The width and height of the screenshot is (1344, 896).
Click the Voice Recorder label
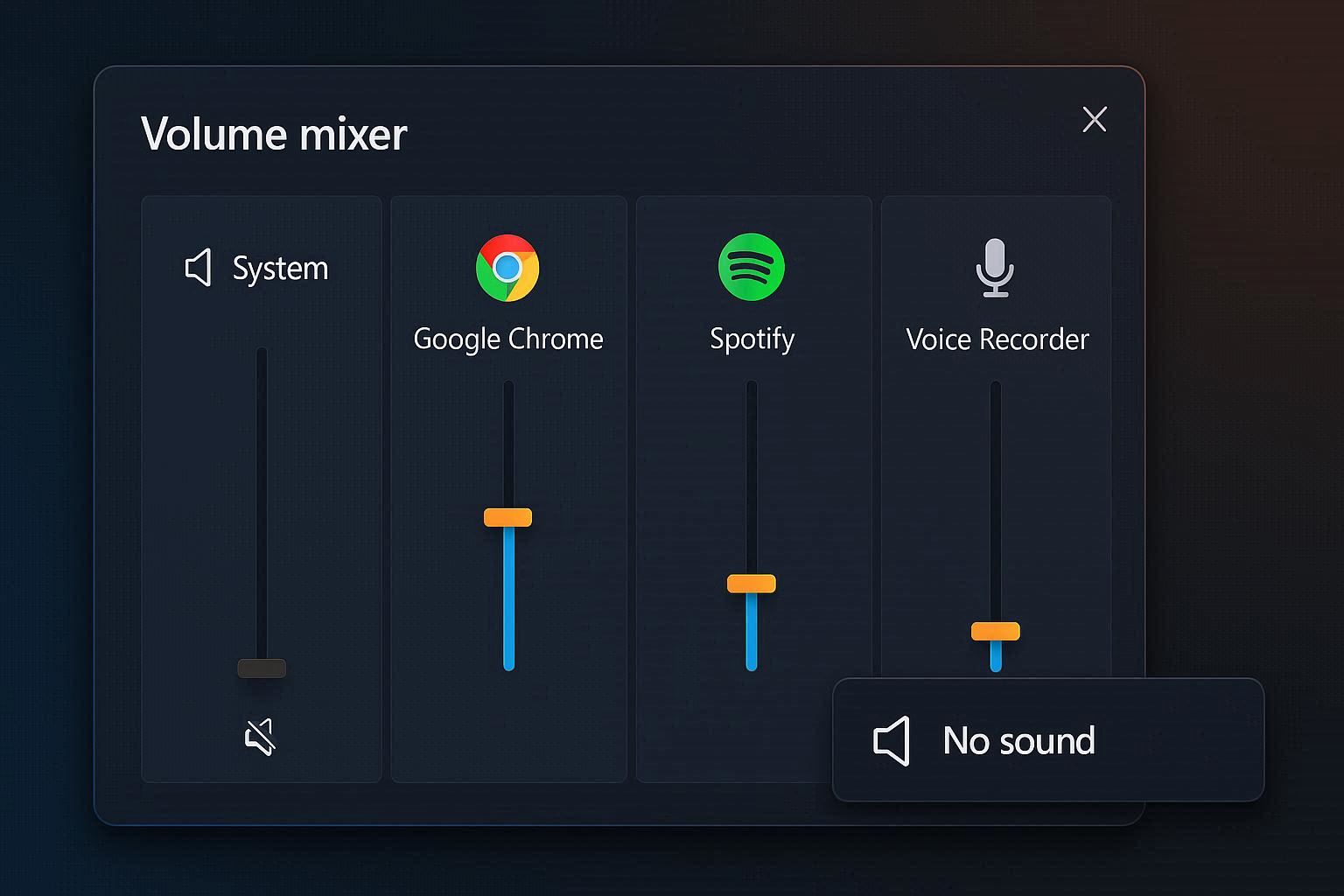[997, 339]
